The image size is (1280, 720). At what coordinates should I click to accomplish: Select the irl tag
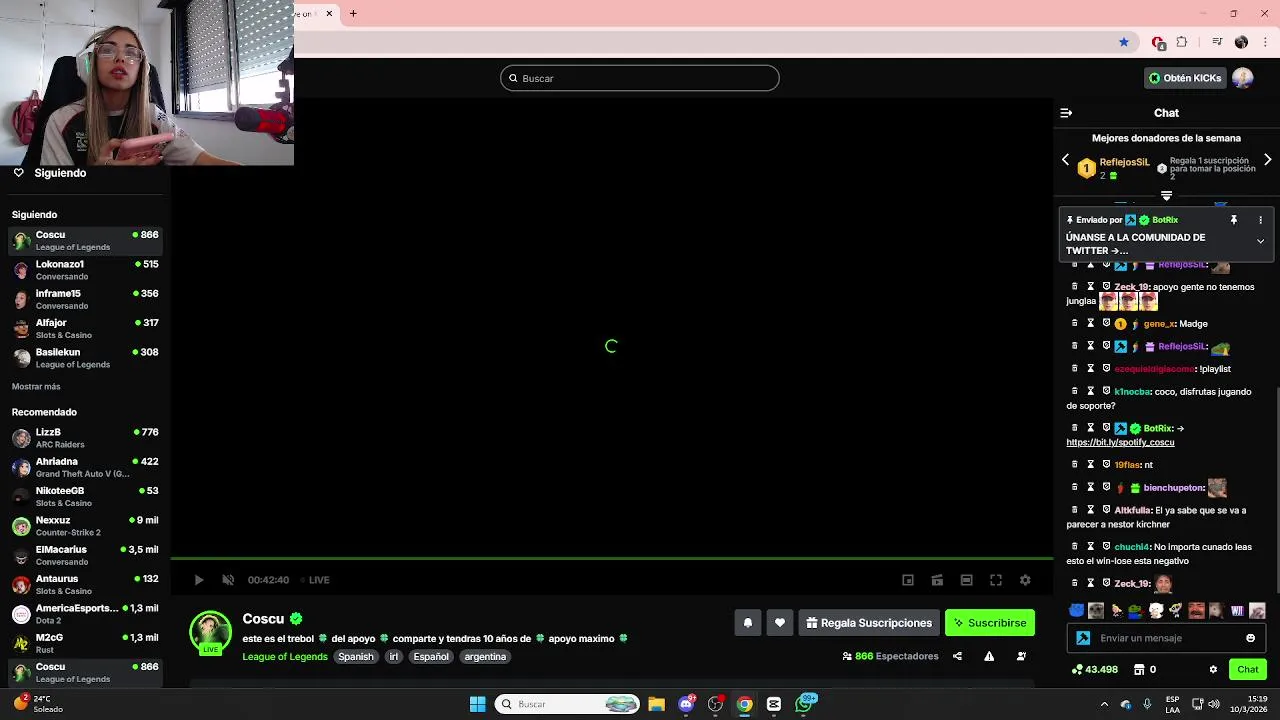pos(394,657)
